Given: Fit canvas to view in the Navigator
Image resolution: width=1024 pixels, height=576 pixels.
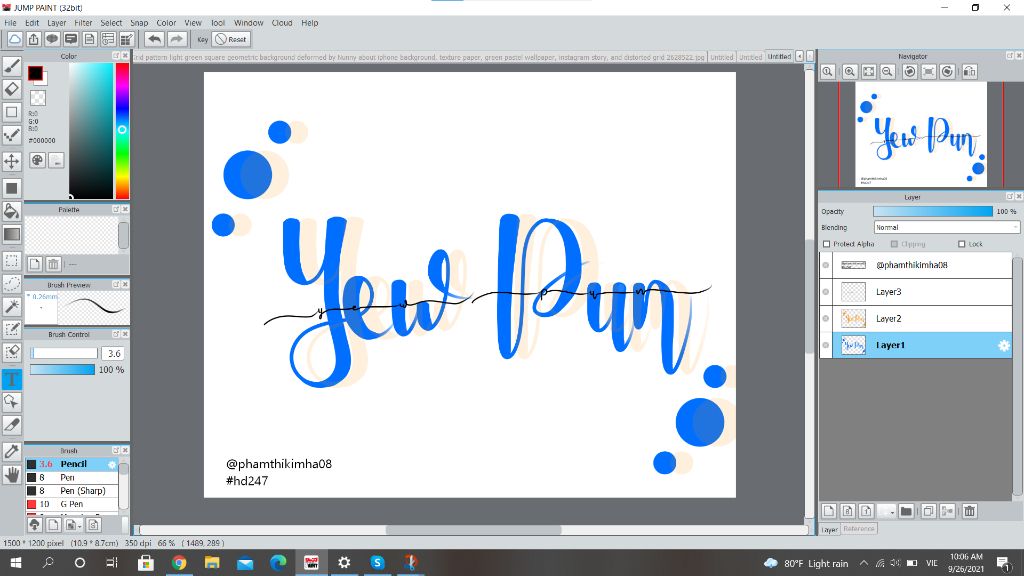Looking at the screenshot, I should click(x=869, y=72).
